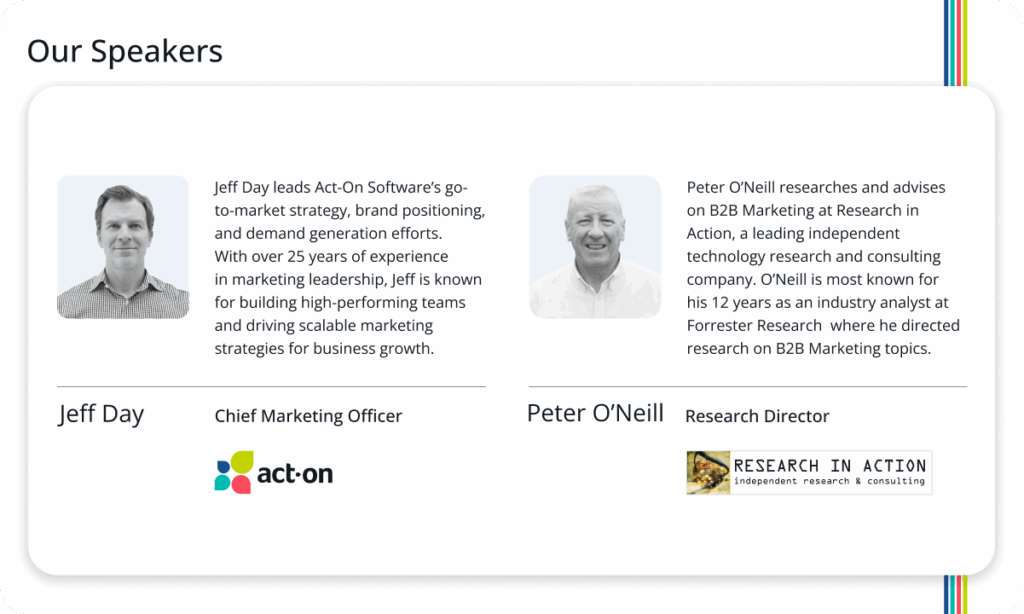Click Peter O'Neill's headshot photo
This screenshot has width=1024, height=614.
coord(595,247)
